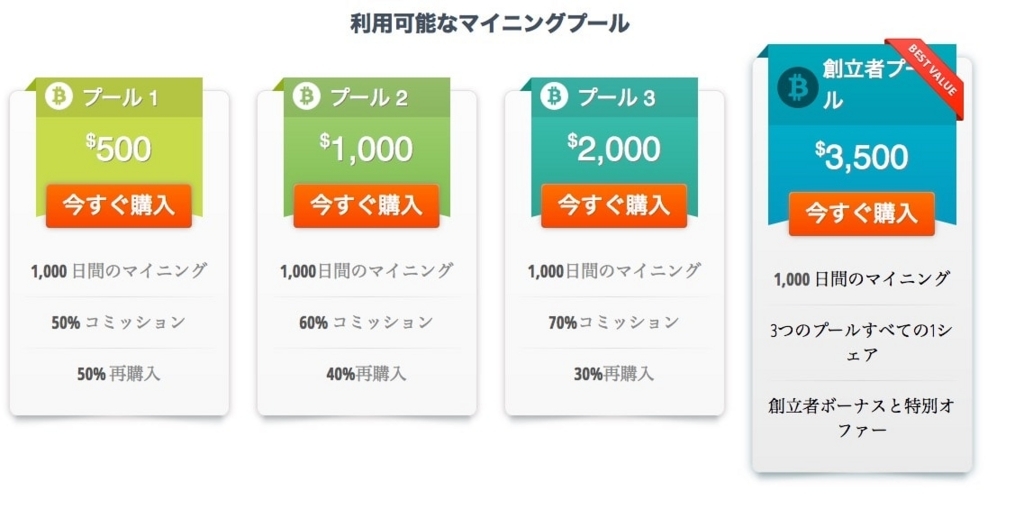Click the Bitcoin icon on プール 3
The width and height of the screenshot is (1024, 509).
pyautogui.click(x=554, y=97)
